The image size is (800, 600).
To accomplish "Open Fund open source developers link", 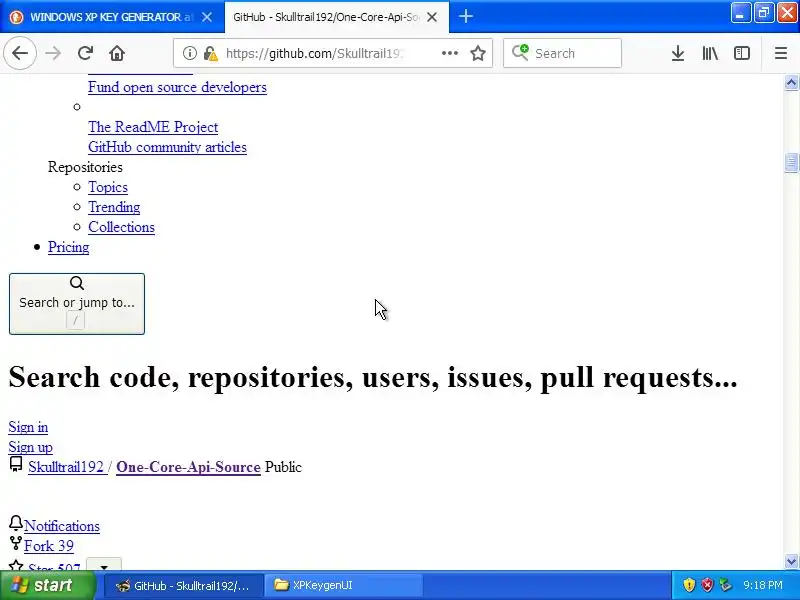I will click(177, 87).
